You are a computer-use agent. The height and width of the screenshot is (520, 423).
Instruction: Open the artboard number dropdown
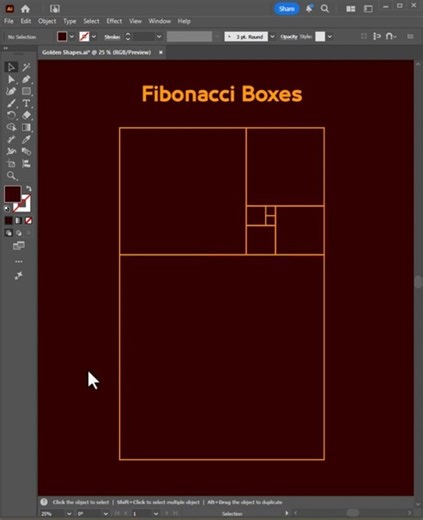click(x=156, y=514)
